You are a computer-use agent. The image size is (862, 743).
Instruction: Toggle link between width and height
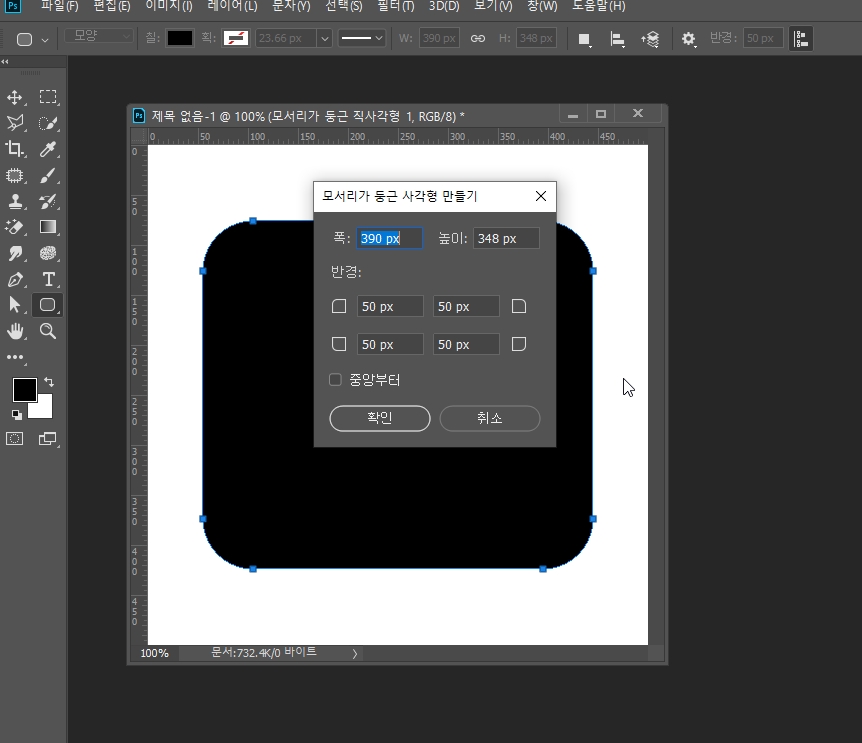(x=478, y=38)
